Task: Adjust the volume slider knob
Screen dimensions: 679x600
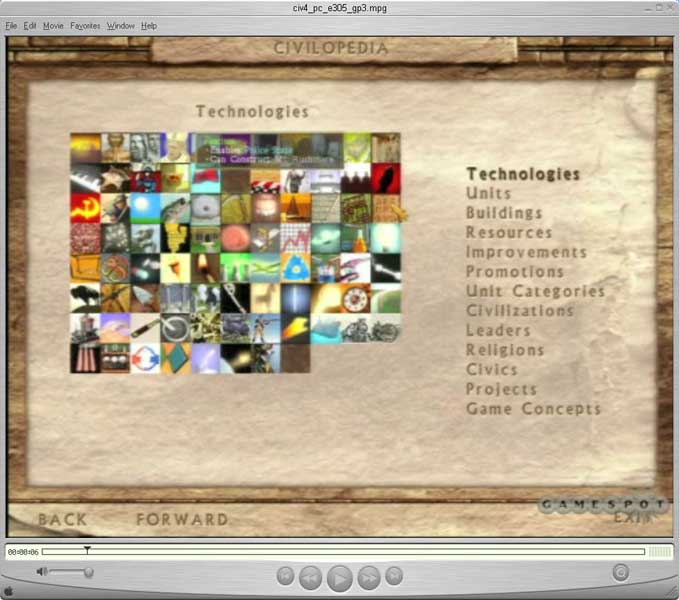Action: point(89,572)
